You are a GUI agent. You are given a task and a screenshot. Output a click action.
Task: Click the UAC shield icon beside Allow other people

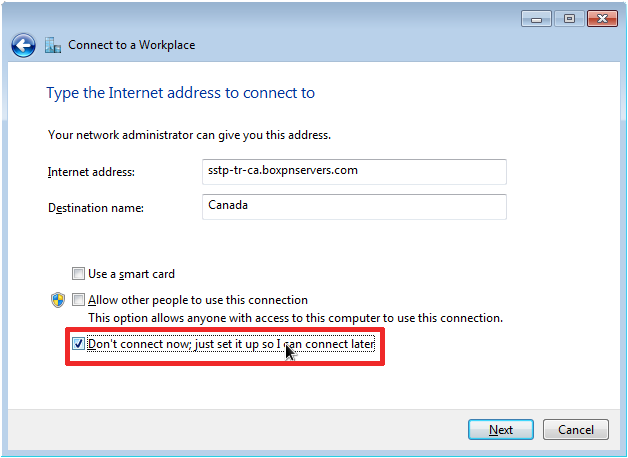click(58, 300)
